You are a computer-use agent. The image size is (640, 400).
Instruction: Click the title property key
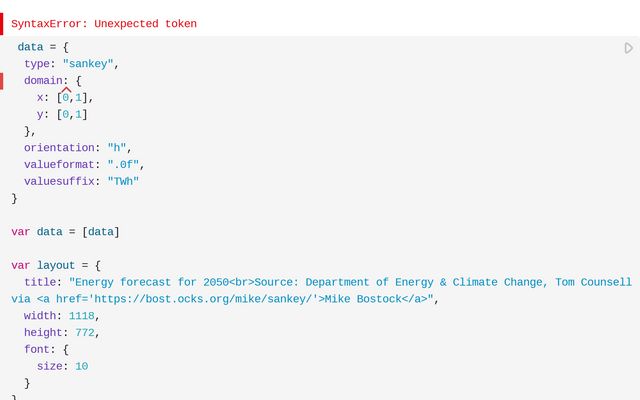point(40,282)
